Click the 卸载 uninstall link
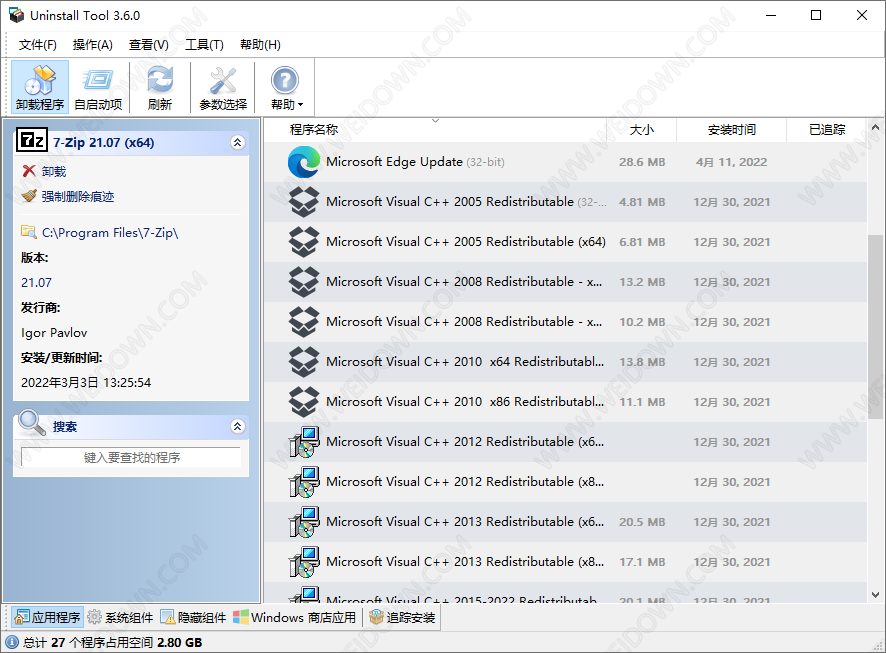Screen dimensions: 886x653 click(54, 171)
